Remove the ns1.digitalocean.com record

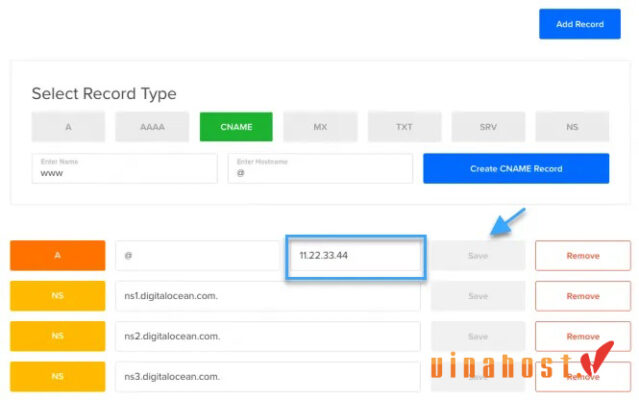click(x=583, y=296)
